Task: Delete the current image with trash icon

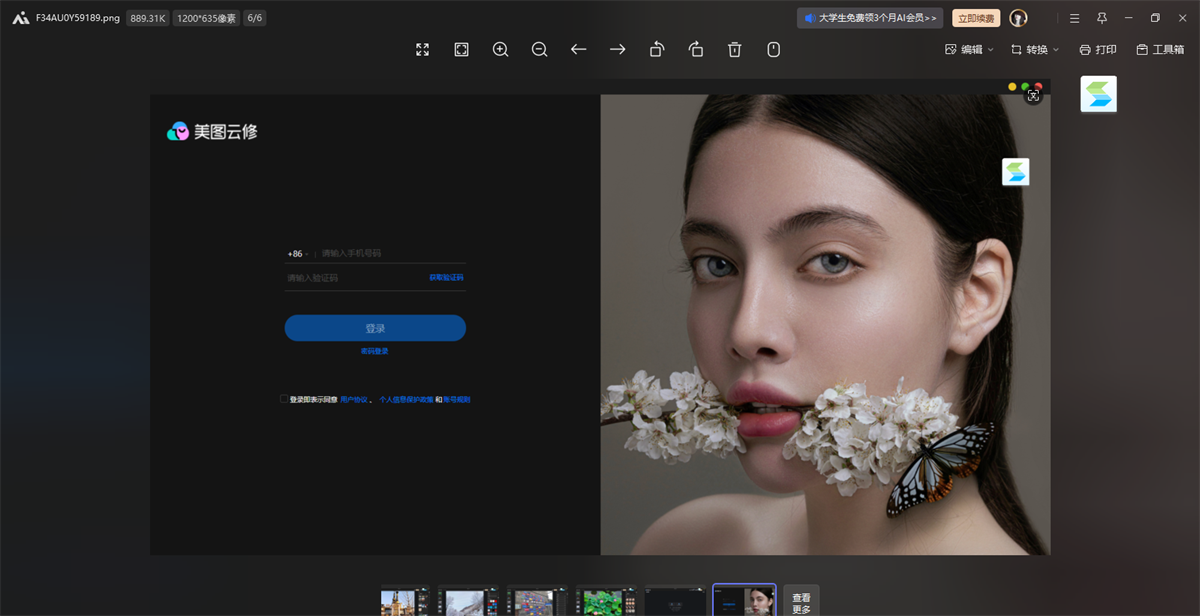Action: pyautogui.click(x=734, y=49)
